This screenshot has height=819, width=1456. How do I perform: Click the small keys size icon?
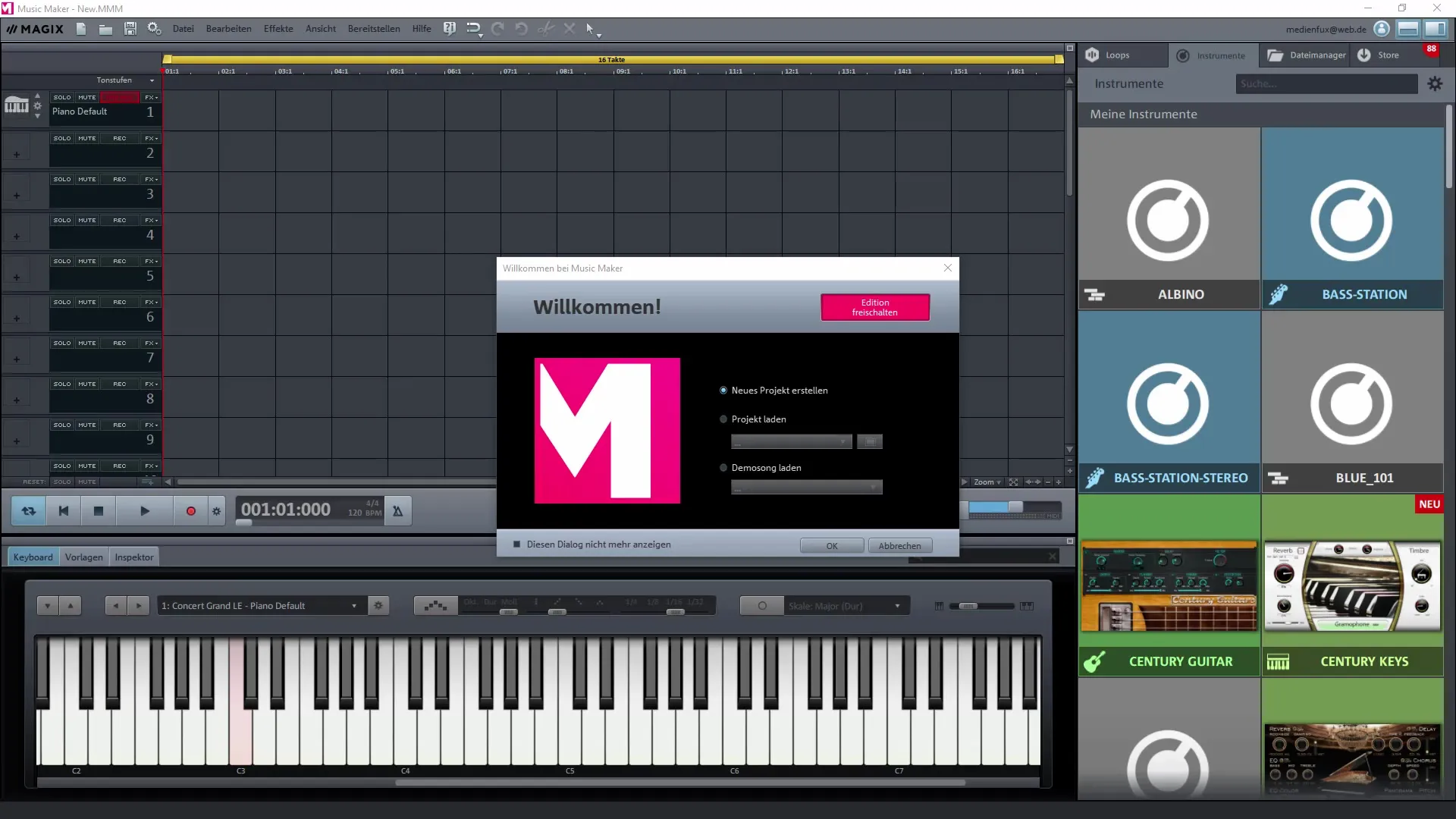pyautogui.click(x=939, y=606)
